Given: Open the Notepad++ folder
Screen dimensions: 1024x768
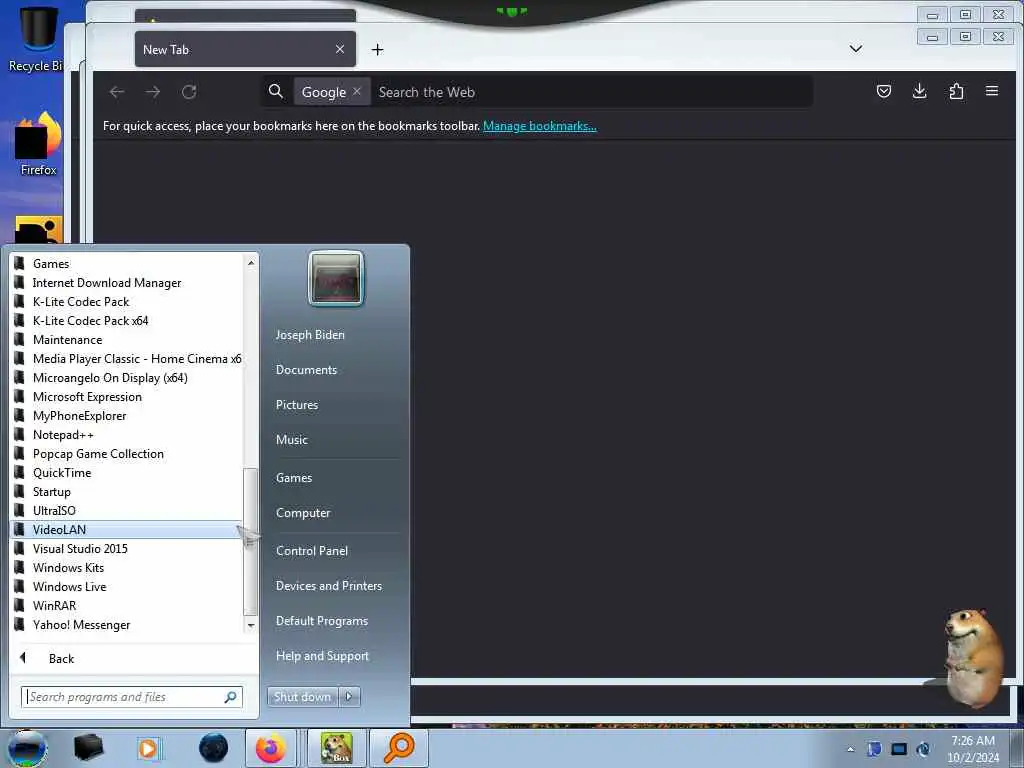Looking at the screenshot, I should click(x=127, y=434).
